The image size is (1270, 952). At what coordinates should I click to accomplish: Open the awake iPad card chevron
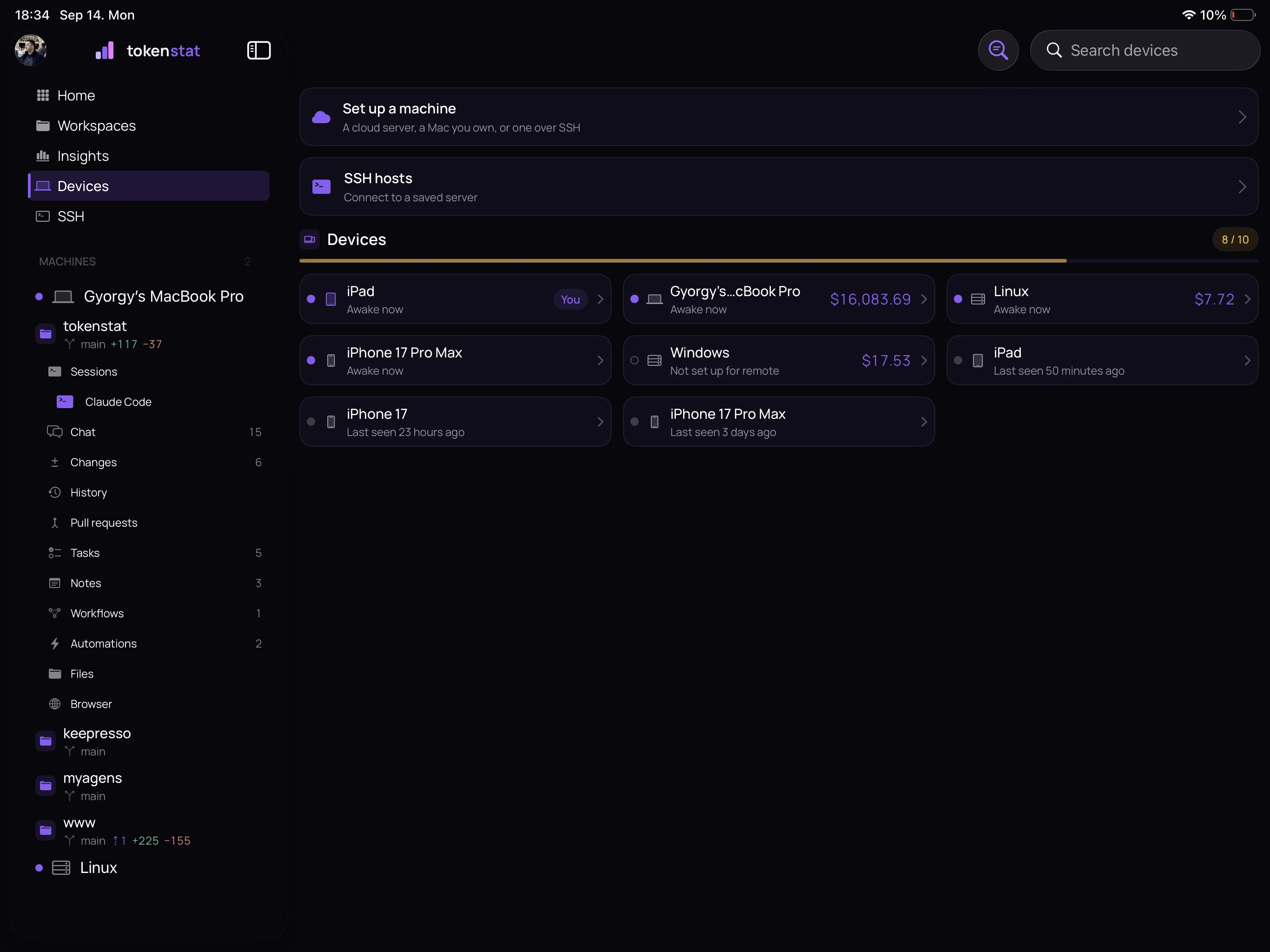[x=600, y=299]
